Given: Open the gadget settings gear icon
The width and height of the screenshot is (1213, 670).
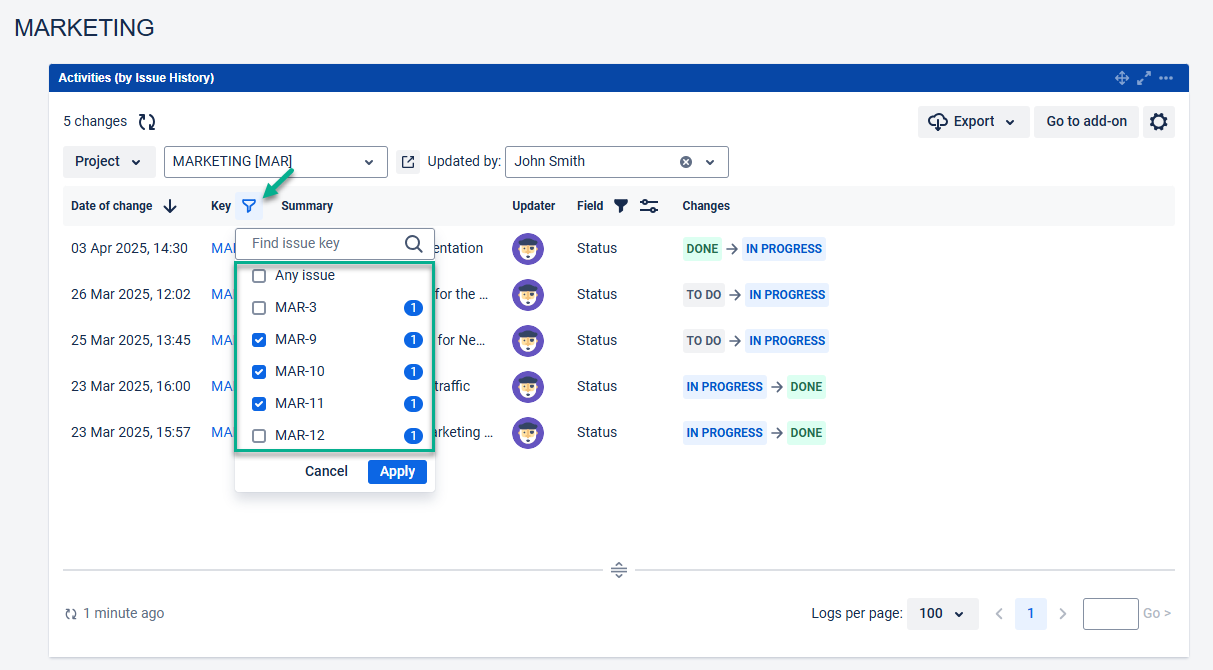Looking at the screenshot, I should pos(1158,122).
